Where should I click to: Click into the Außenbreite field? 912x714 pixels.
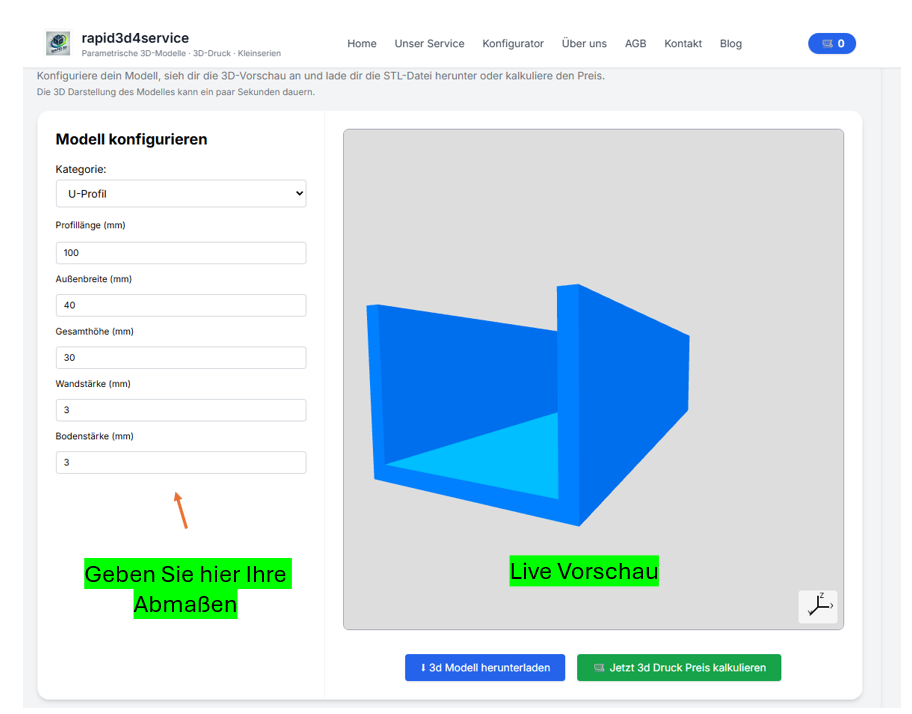click(x=181, y=305)
